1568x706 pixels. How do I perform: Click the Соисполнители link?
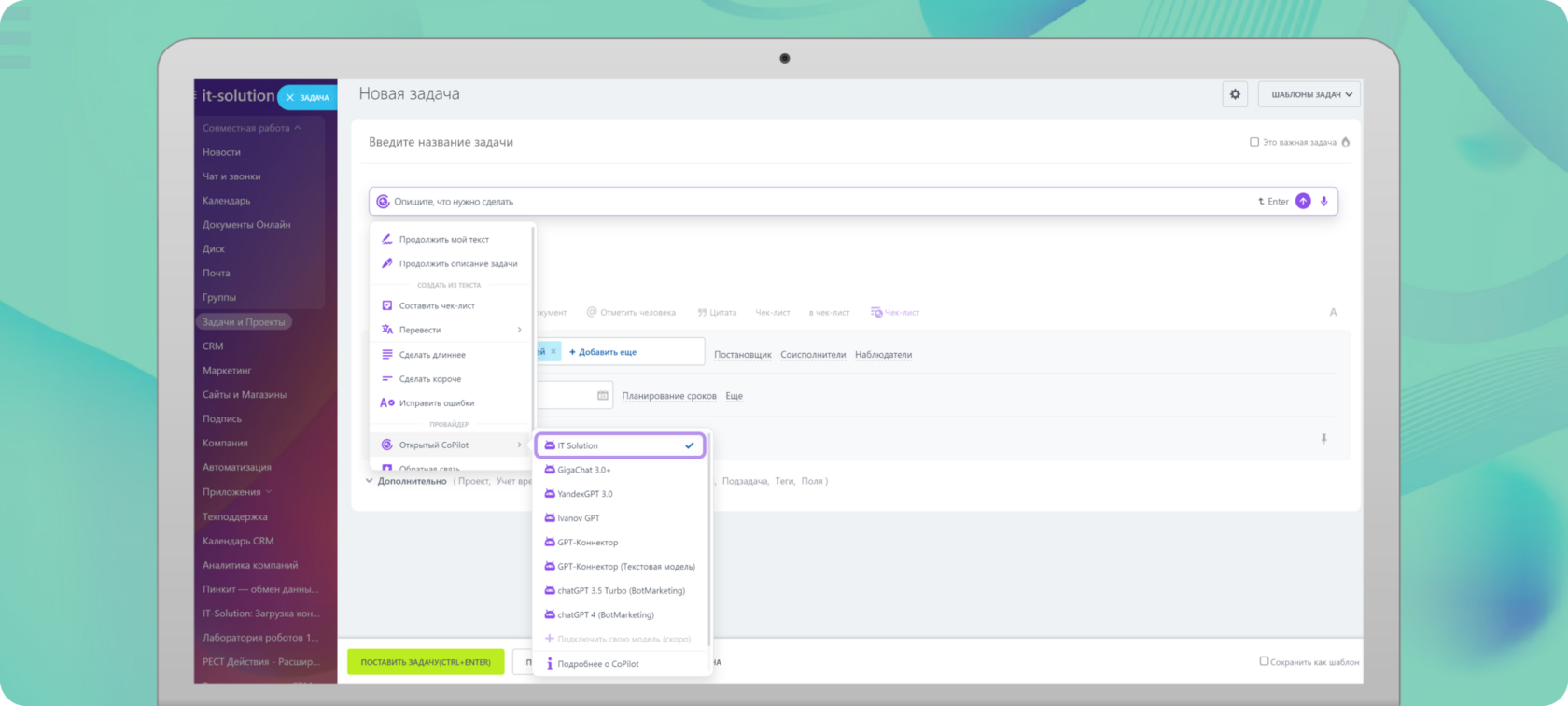tap(813, 355)
